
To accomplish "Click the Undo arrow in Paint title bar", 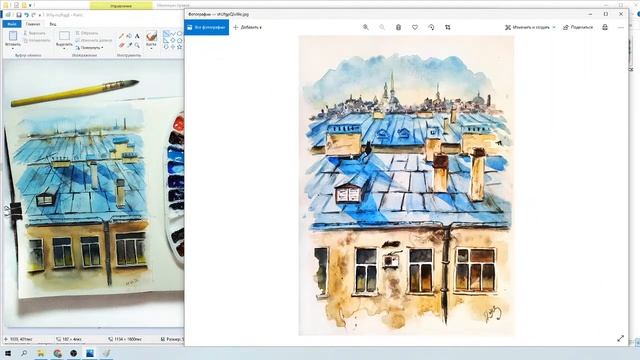I will click(x=27, y=15).
